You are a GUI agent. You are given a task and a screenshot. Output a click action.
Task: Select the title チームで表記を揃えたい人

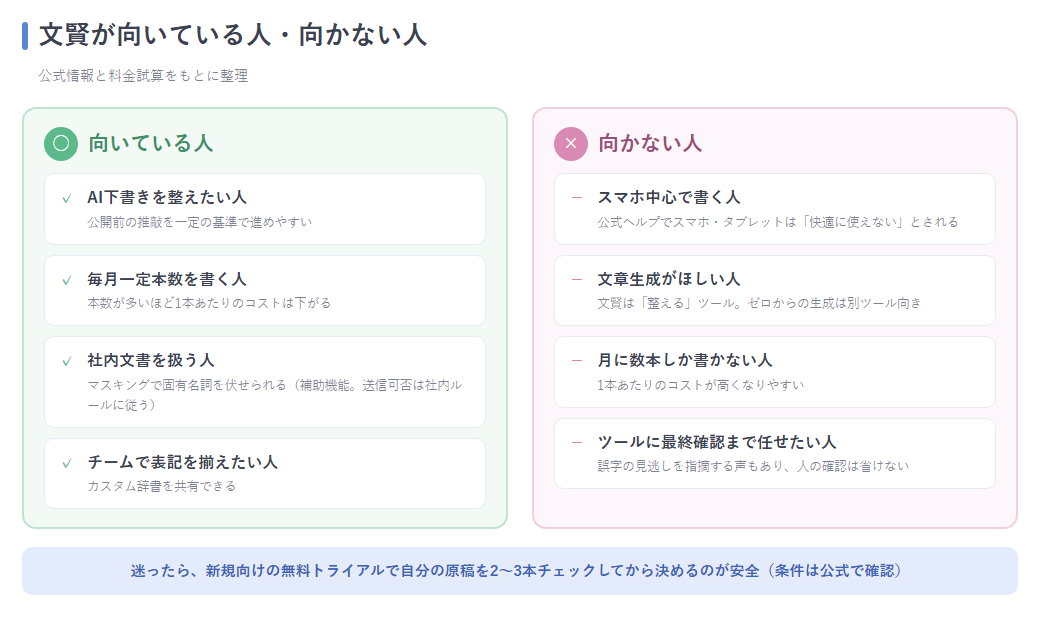[x=182, y=462]
